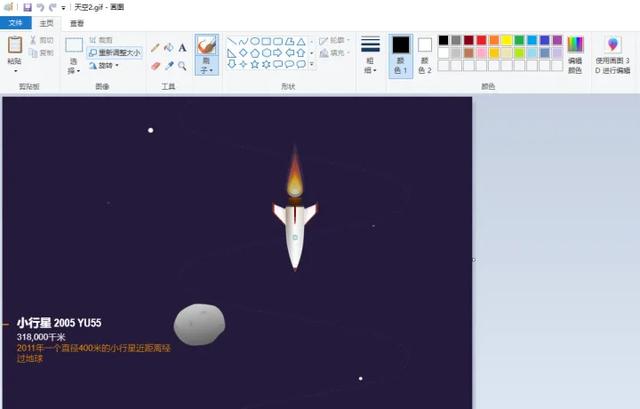This screenshot has width=640, height=409.
Task: Expand the line thickness Size dropdown
Action: click(370, 55)
